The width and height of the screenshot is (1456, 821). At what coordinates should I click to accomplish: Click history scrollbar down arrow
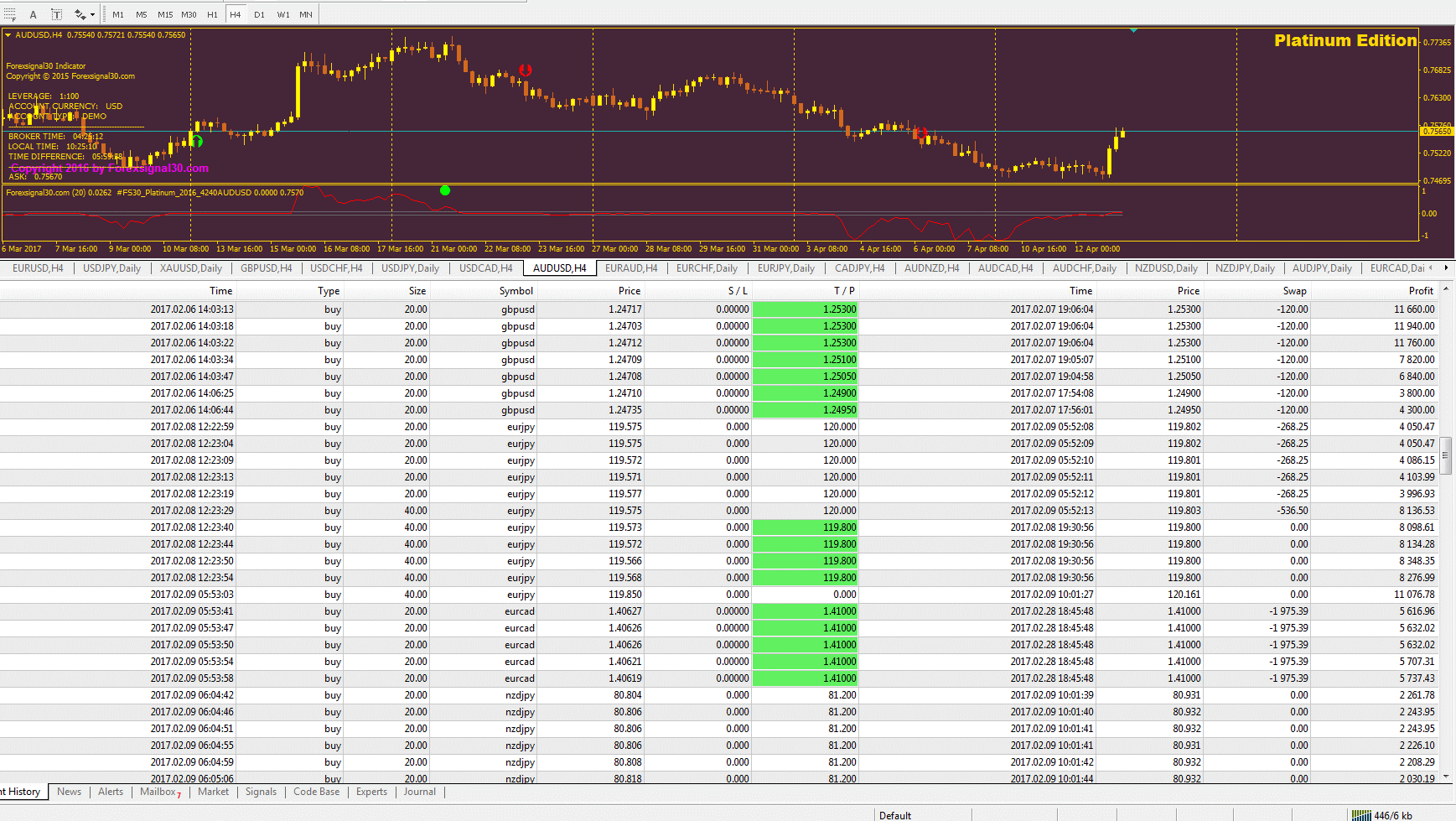pos(1446,777)
